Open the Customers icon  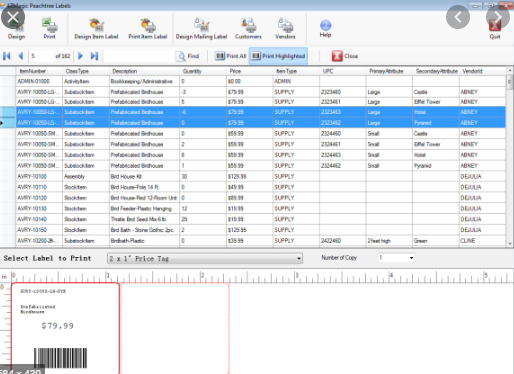(248, 29)
